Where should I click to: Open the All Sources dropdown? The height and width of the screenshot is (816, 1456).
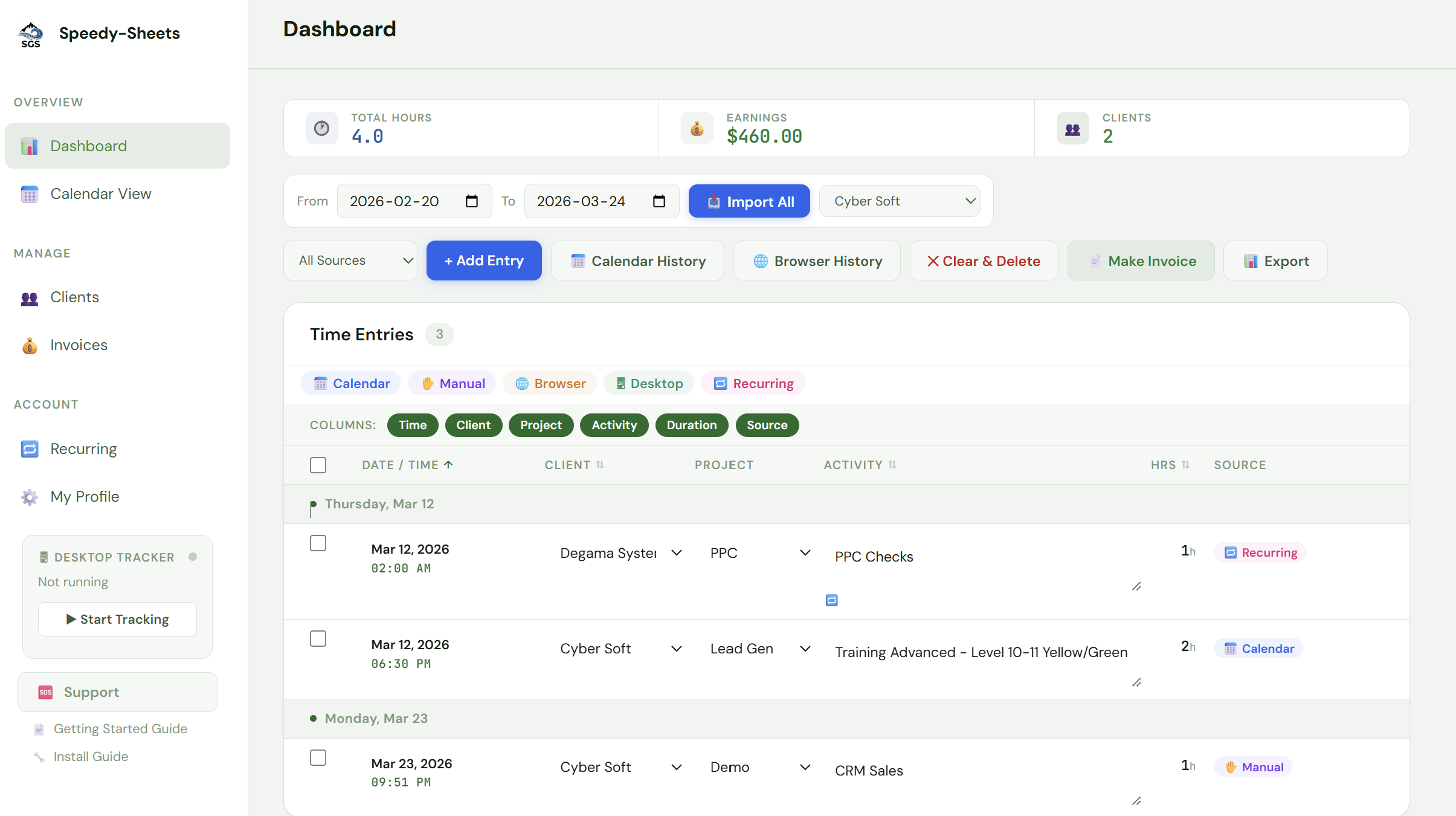350,261
